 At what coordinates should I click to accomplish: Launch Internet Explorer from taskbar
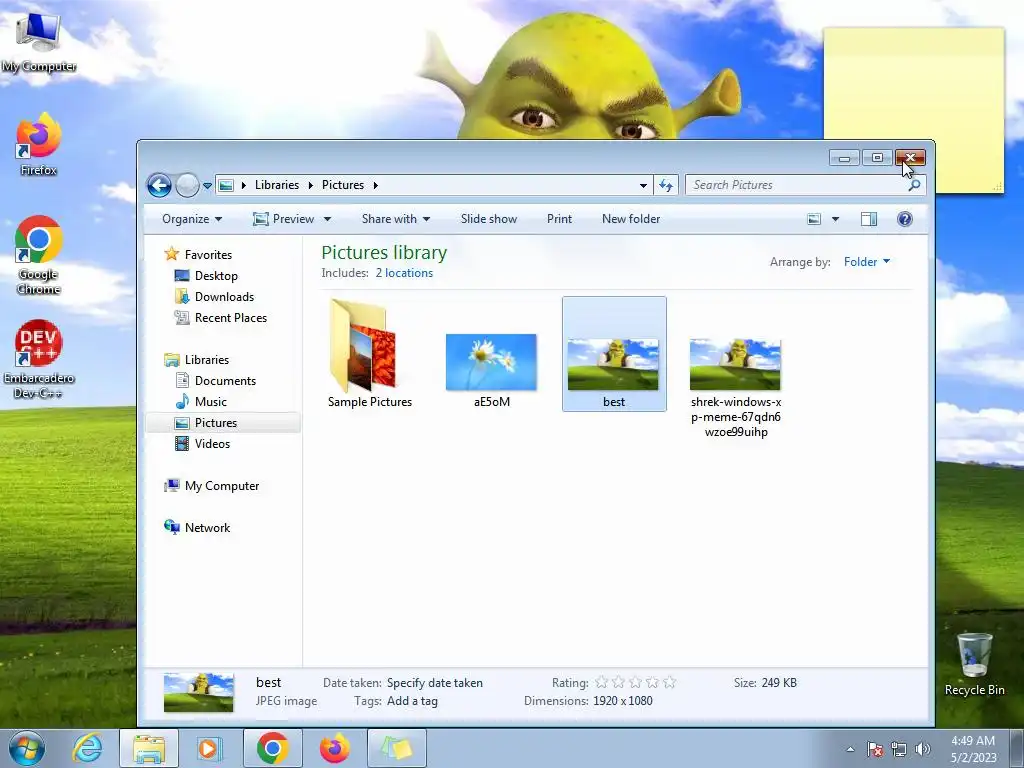click(x=88, y=748)
